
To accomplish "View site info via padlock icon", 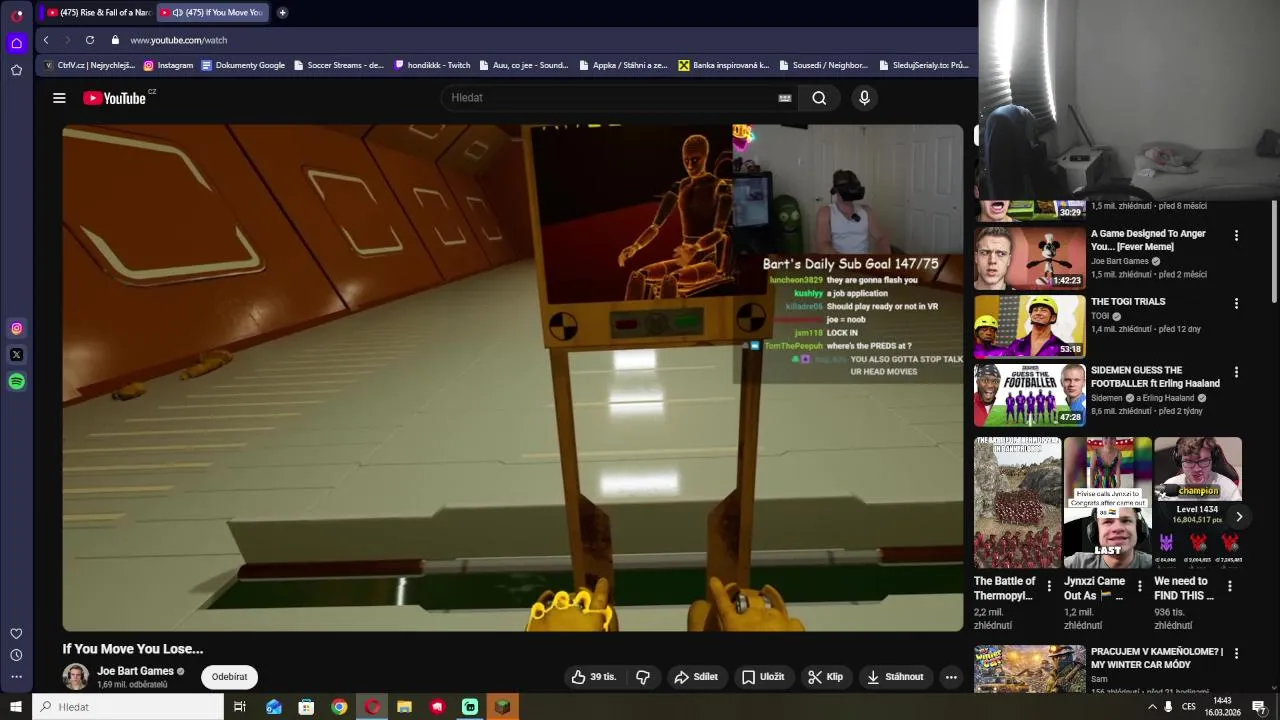I will [x=116, y=40].
